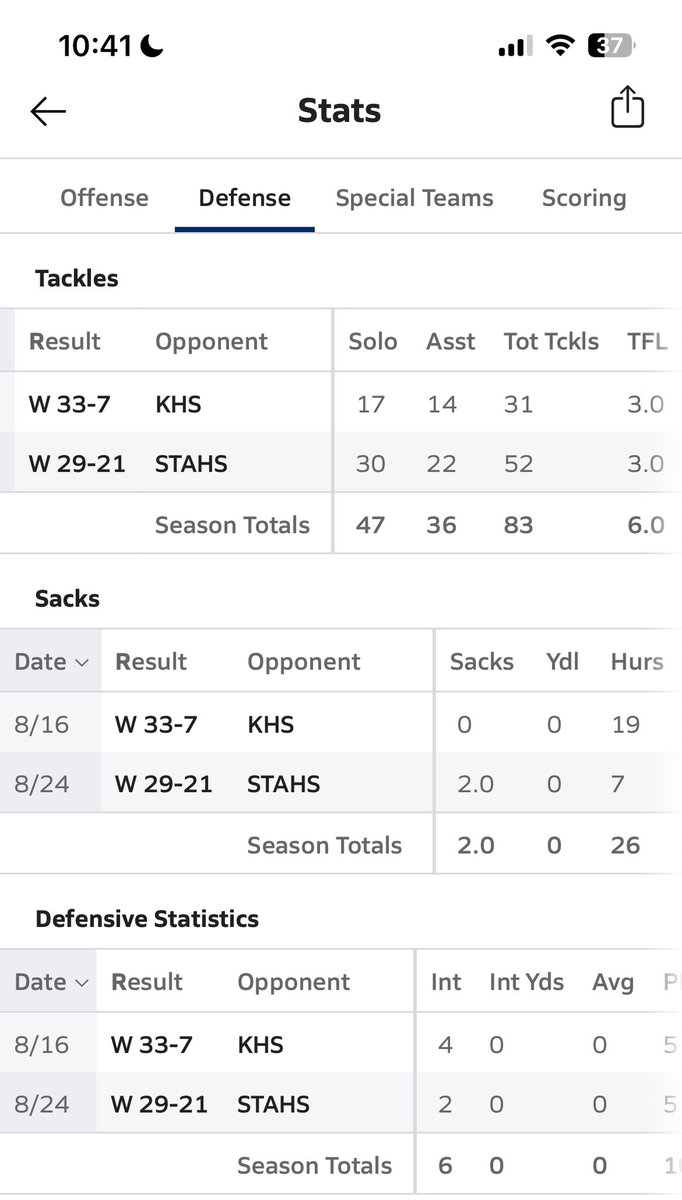The width and height of the screenshot is (682, 1200).
Task: Tap the Hurs column header
Action: (637, 662)
